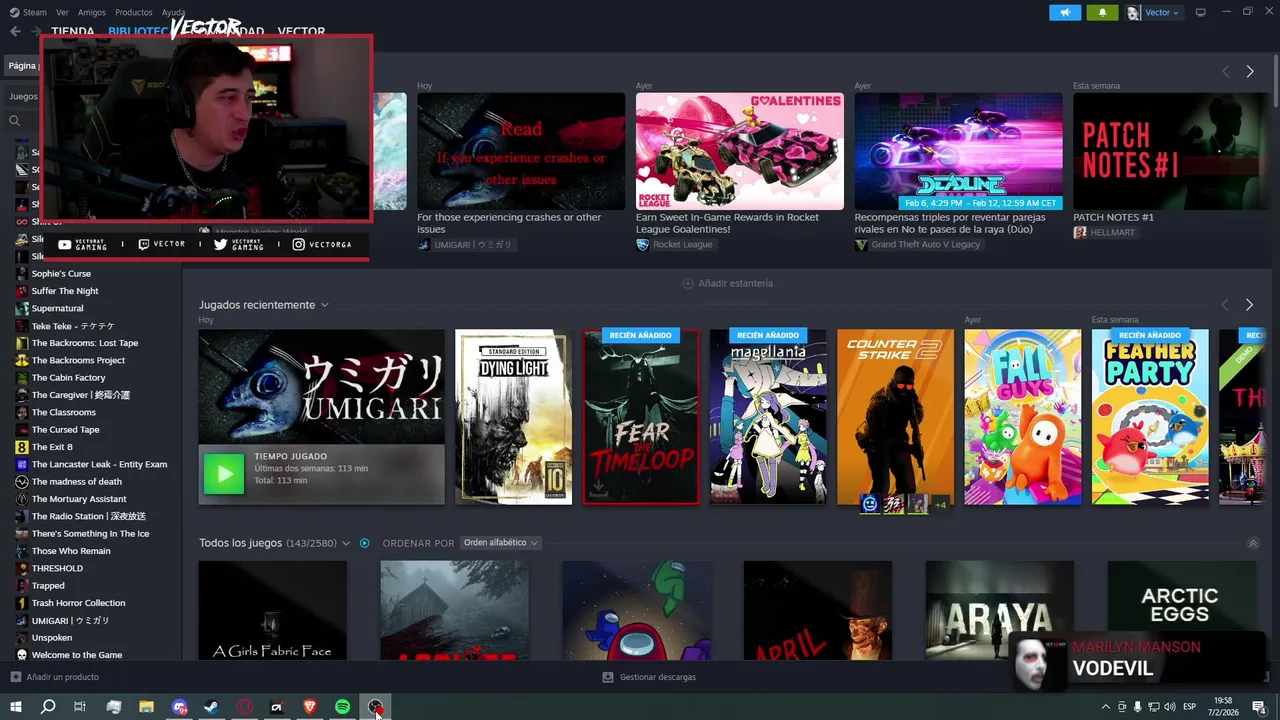Viewport: 1280px width, 720px height.
Task: Open the Steam announcements megaphone button
Action: tap(1065, 12)
